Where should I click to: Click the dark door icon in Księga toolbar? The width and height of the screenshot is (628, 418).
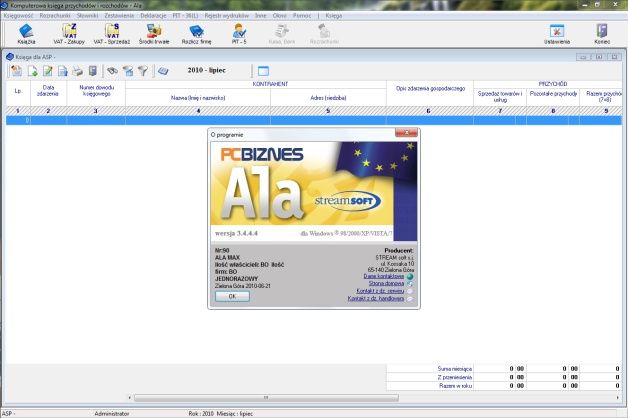tap(93, 71)
